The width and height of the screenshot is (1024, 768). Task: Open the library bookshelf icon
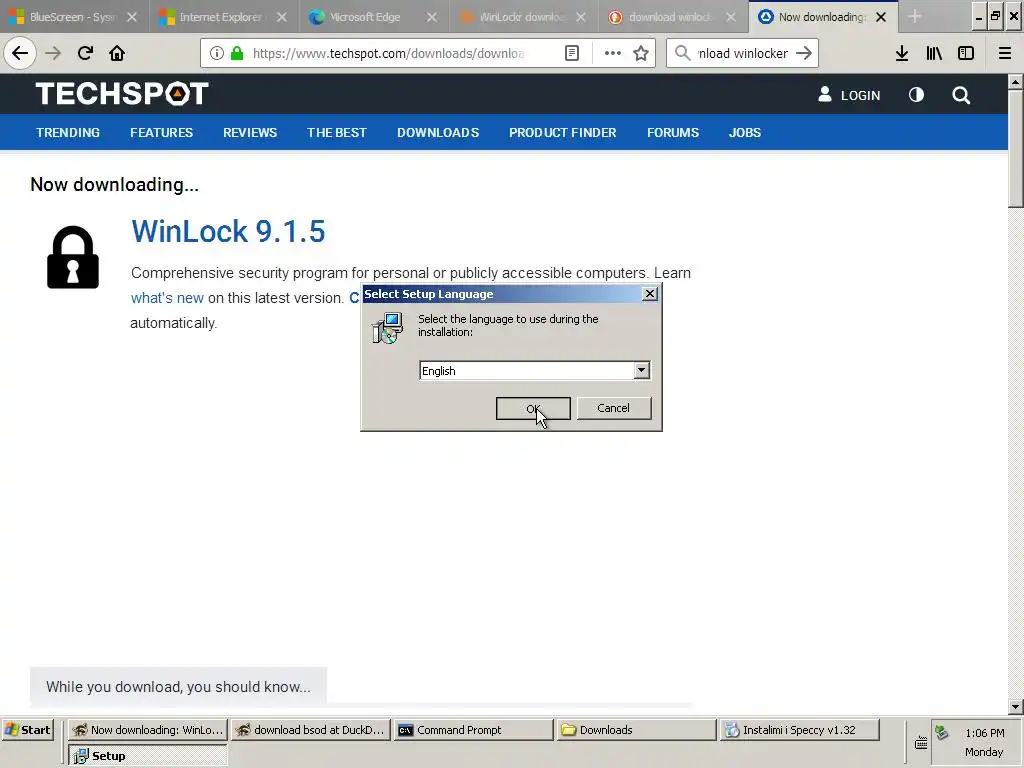(934, 53)
